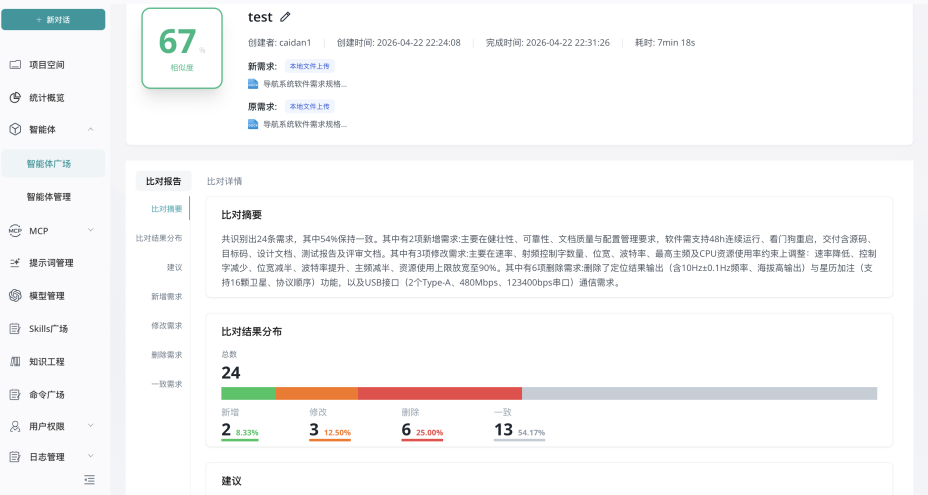The image size is (928, 495).
Task: Jump to 删除需求 anchor link
Action: [x=166, y=355]
